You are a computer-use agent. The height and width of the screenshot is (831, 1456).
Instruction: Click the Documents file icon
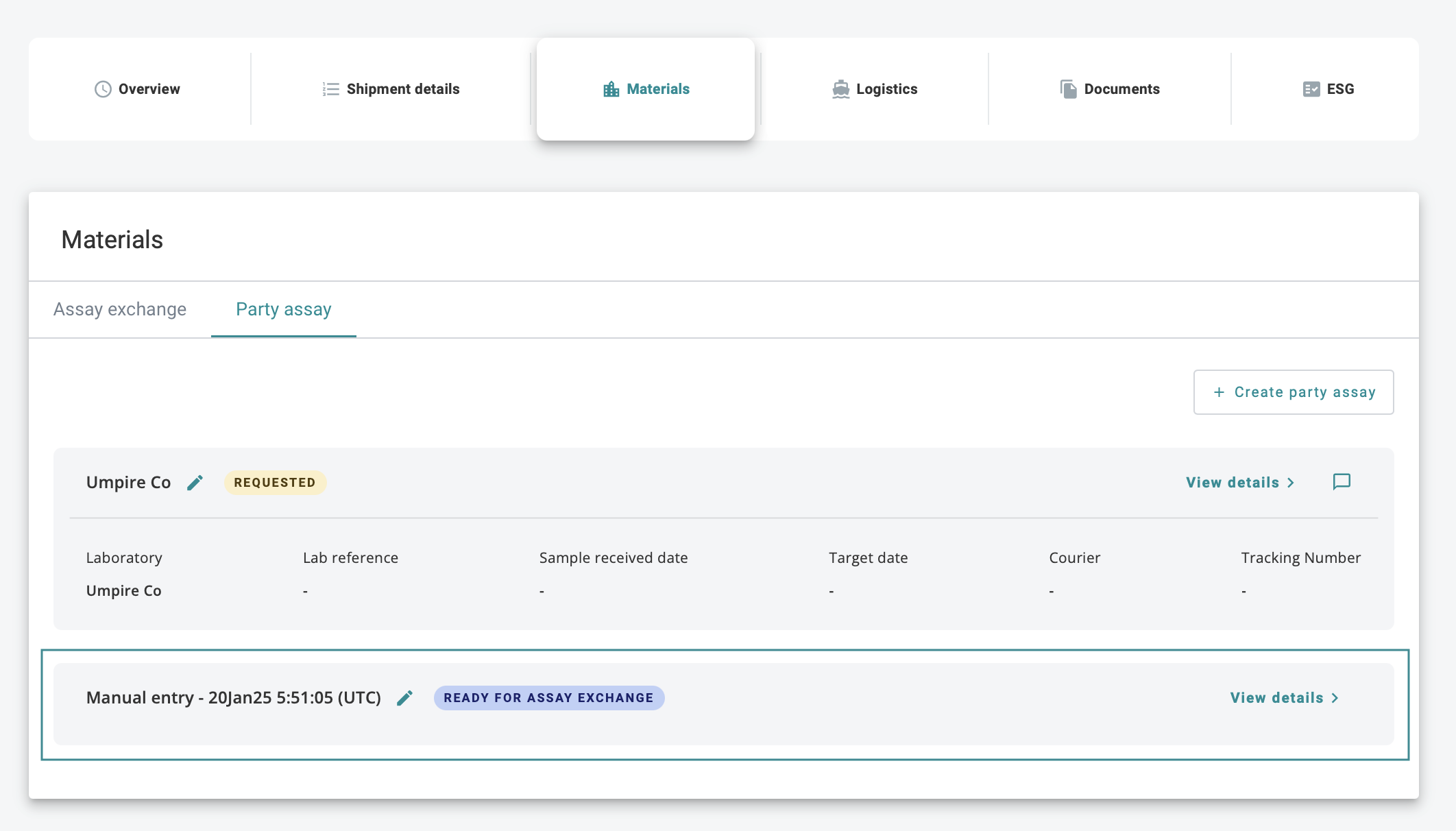(1068, 89)
